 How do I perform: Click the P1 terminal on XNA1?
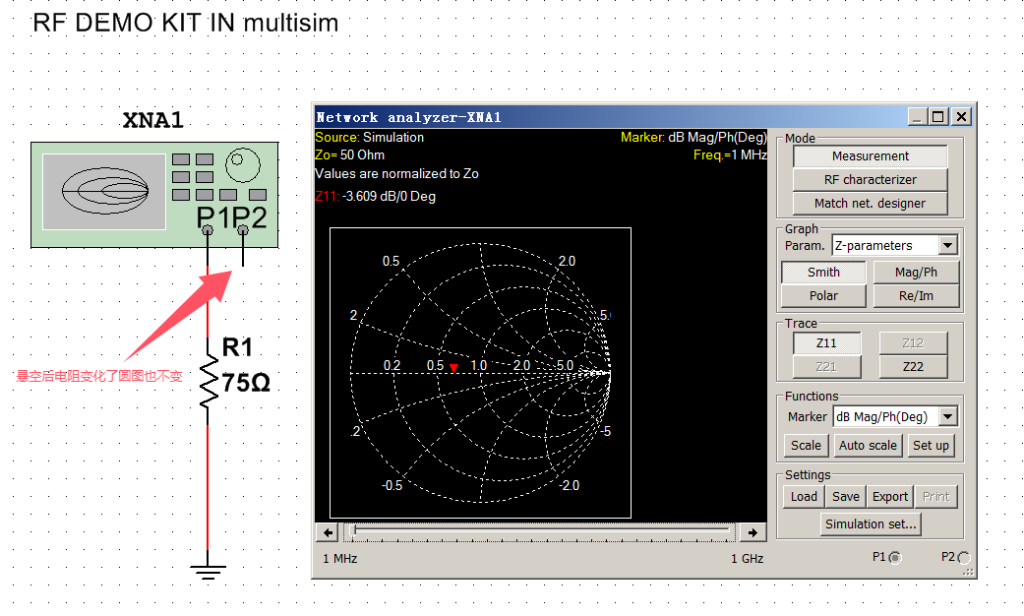(x=208, y=230)
